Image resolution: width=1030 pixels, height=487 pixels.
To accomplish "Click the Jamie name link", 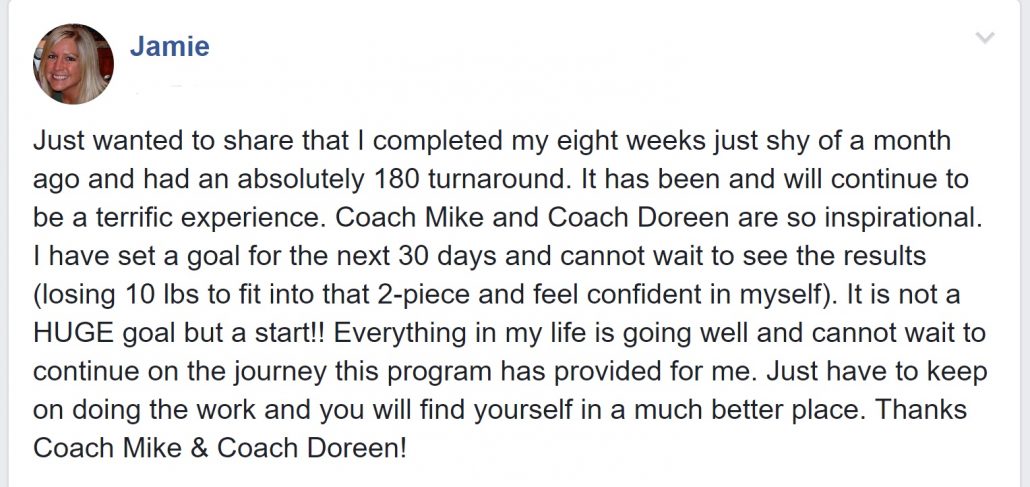I will tap(169, 46).
